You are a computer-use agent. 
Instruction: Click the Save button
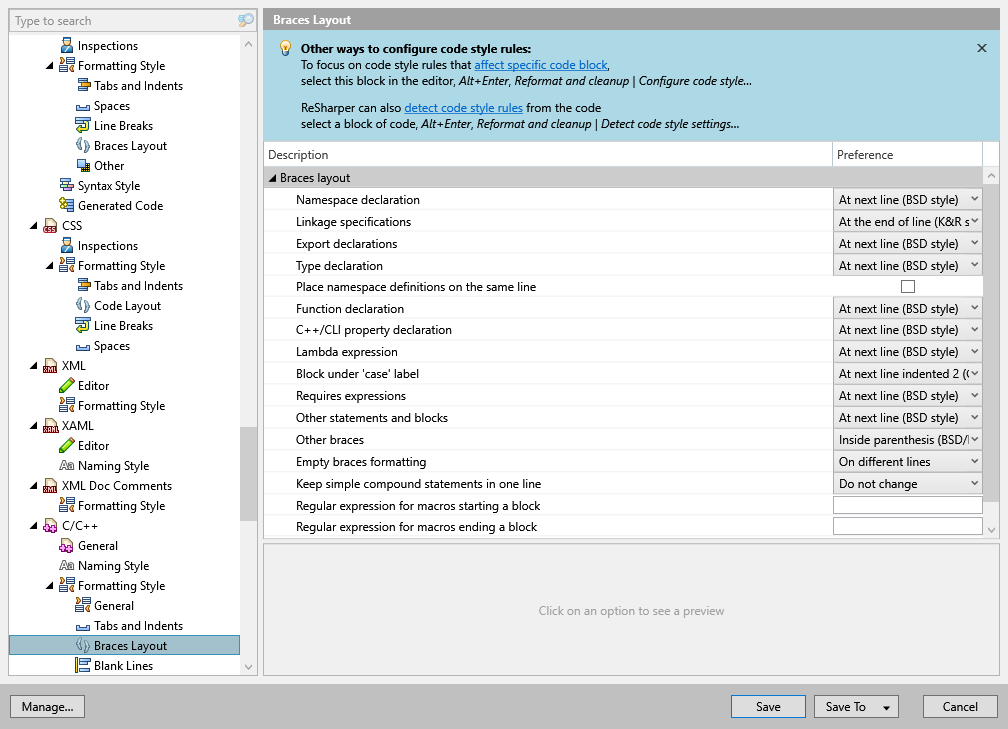coord(767,706)
